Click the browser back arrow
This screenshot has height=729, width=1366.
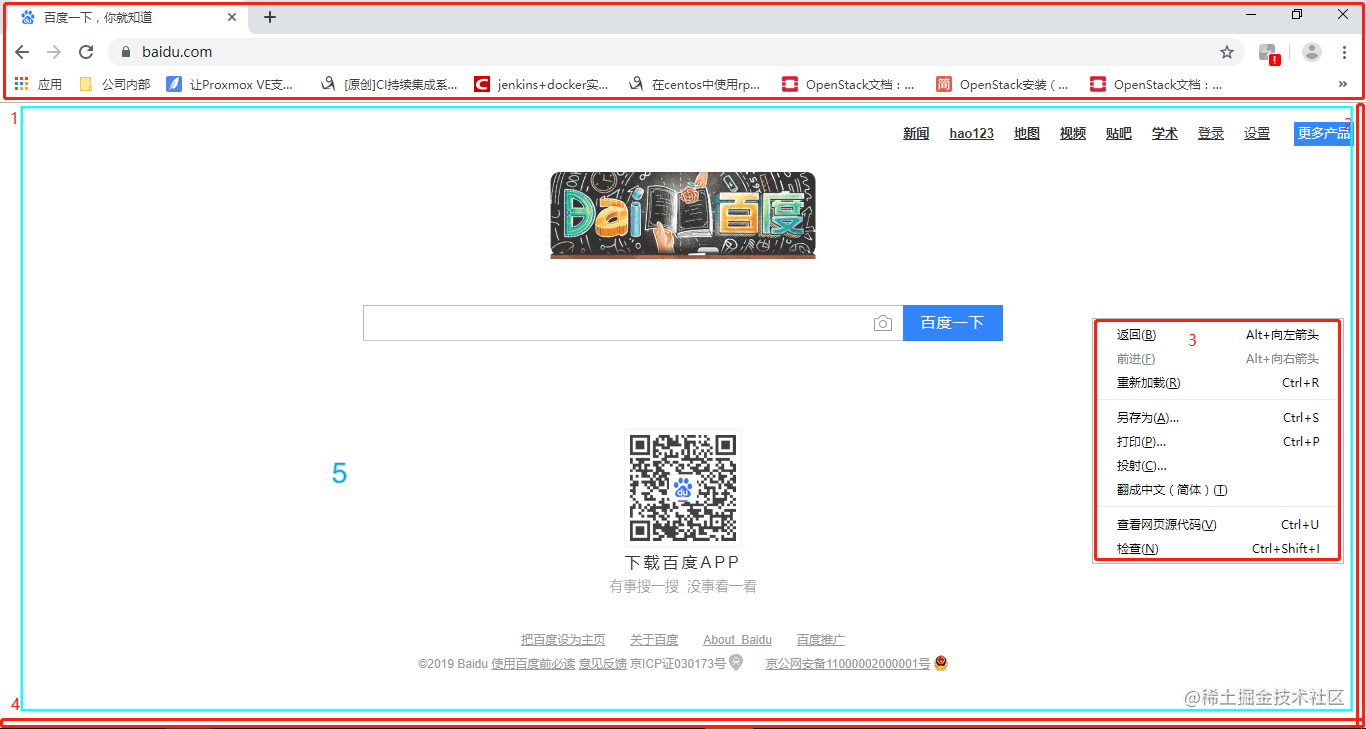pyautogui.click(x=22, y=52)
